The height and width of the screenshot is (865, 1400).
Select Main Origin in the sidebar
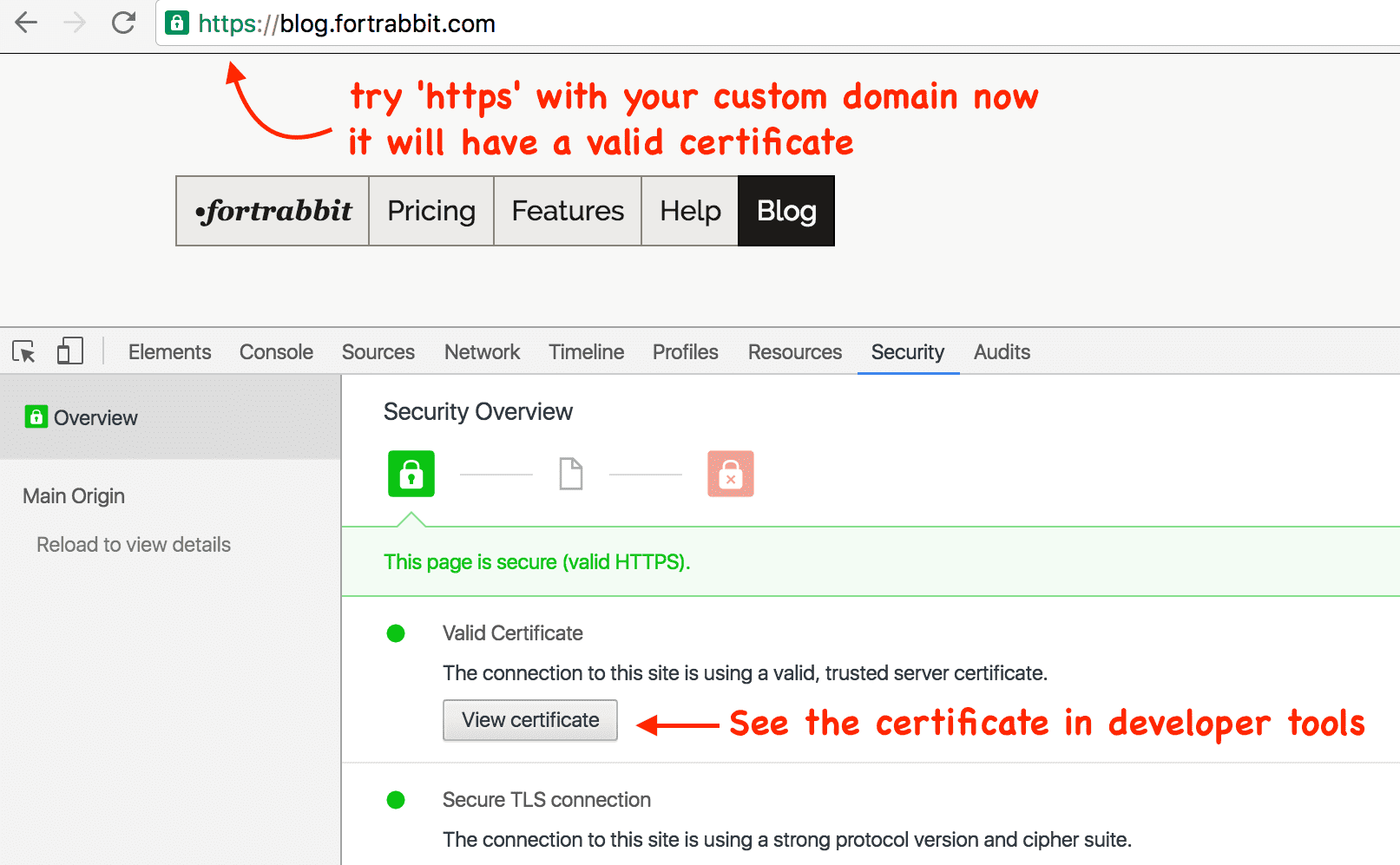pos(73,495)
